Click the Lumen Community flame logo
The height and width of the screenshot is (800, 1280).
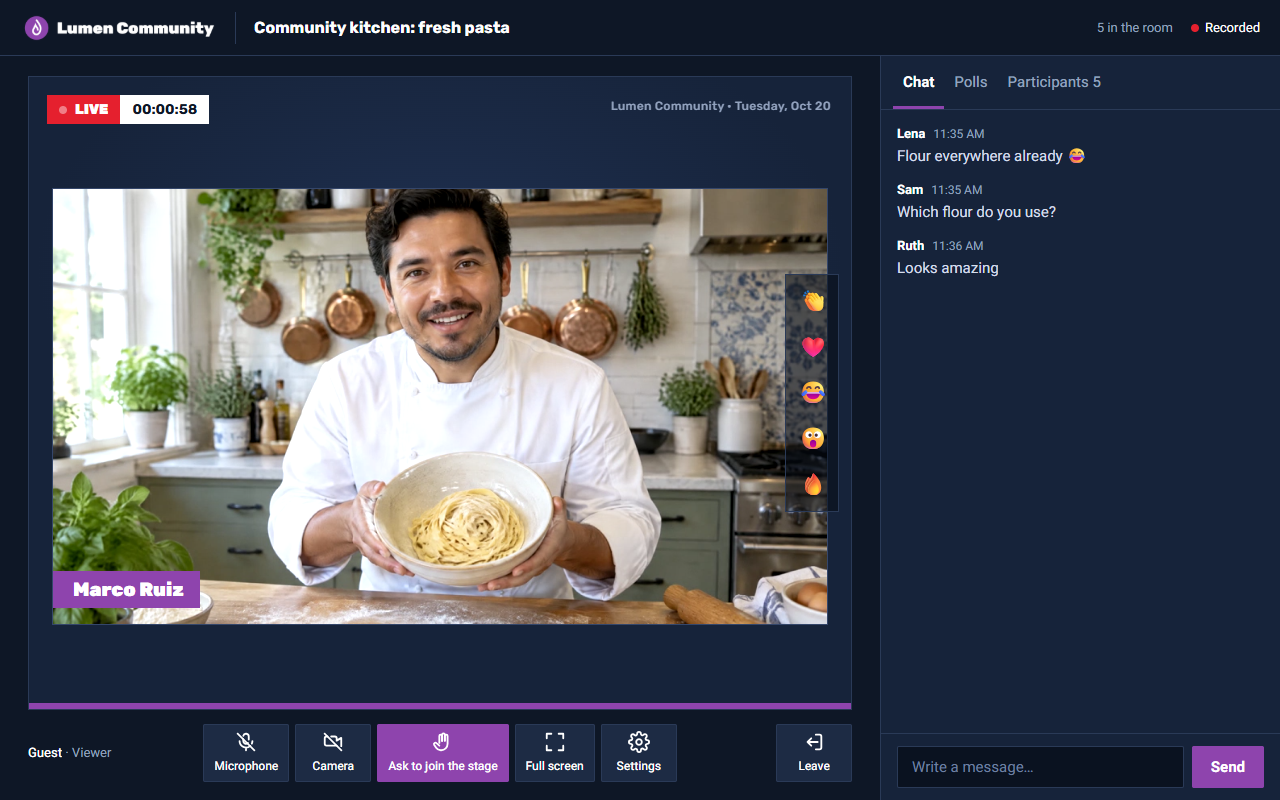(37, 28)
